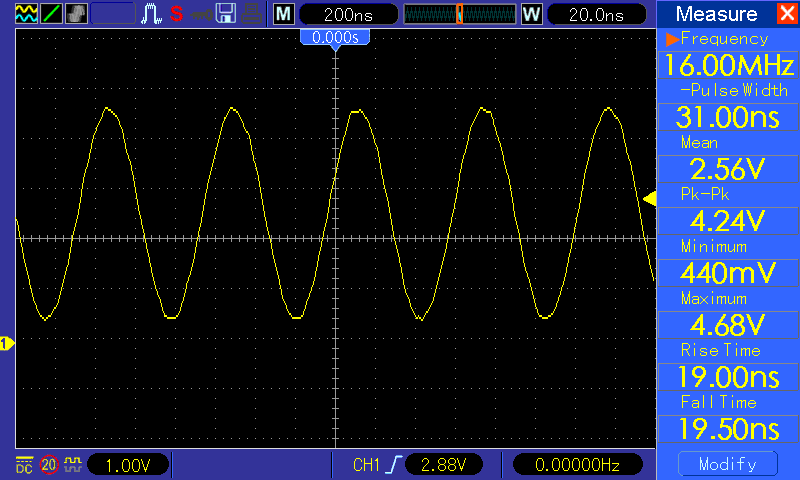The image size is (800, 480).
Task: Select the 200ns main timebase value
Action: [348, 14]
